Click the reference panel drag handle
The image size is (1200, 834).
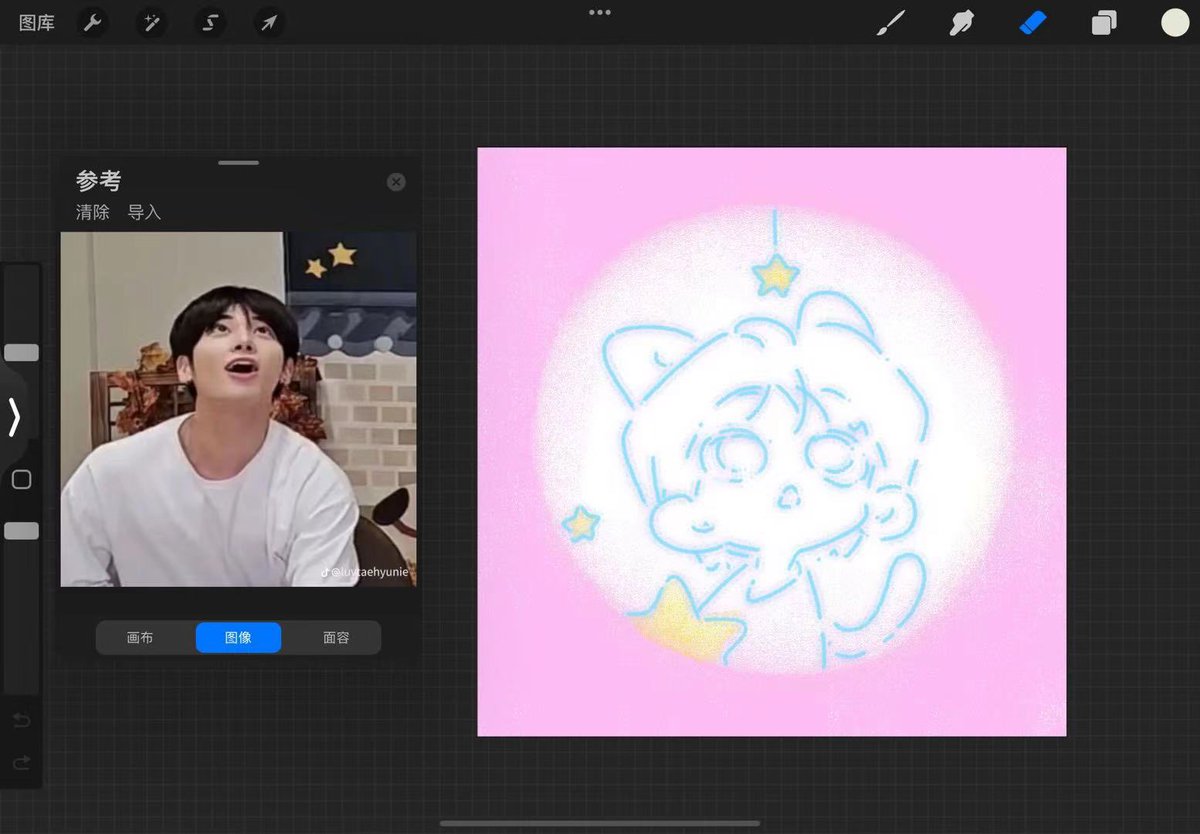pyautogui.click(x=238, y=162)
